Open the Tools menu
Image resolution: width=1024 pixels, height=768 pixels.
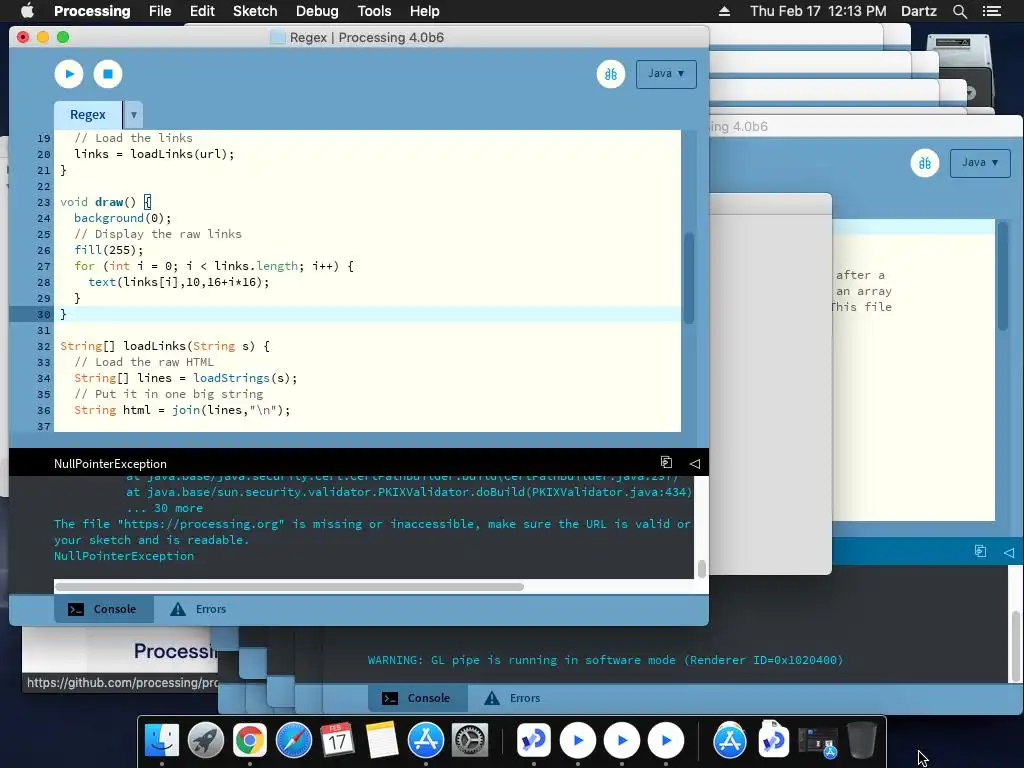point(374,11)
